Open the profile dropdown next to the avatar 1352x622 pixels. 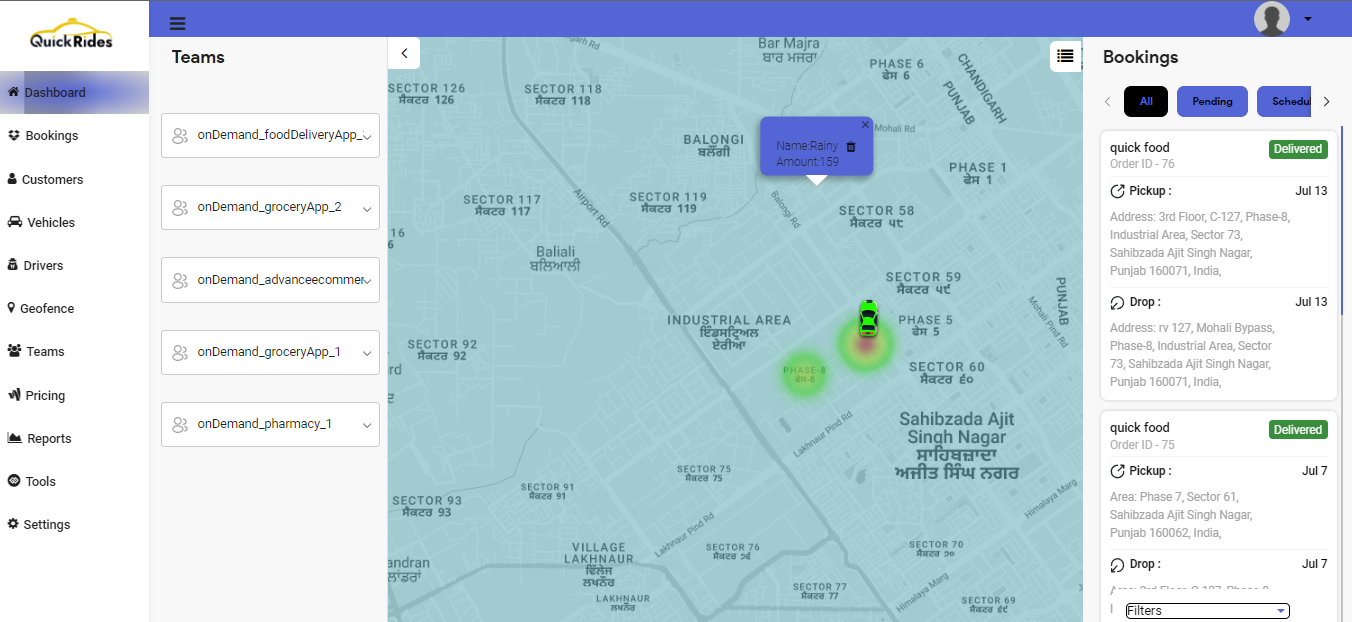[1307, 19]
